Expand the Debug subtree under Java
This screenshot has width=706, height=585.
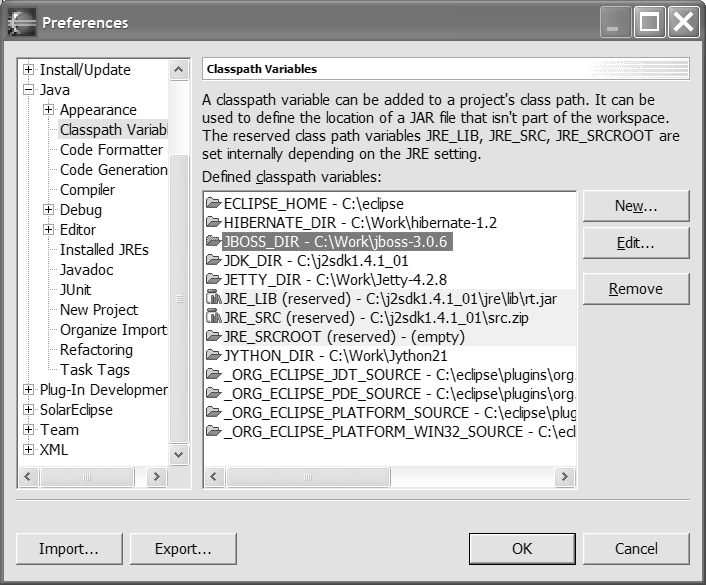coord(49,210)
